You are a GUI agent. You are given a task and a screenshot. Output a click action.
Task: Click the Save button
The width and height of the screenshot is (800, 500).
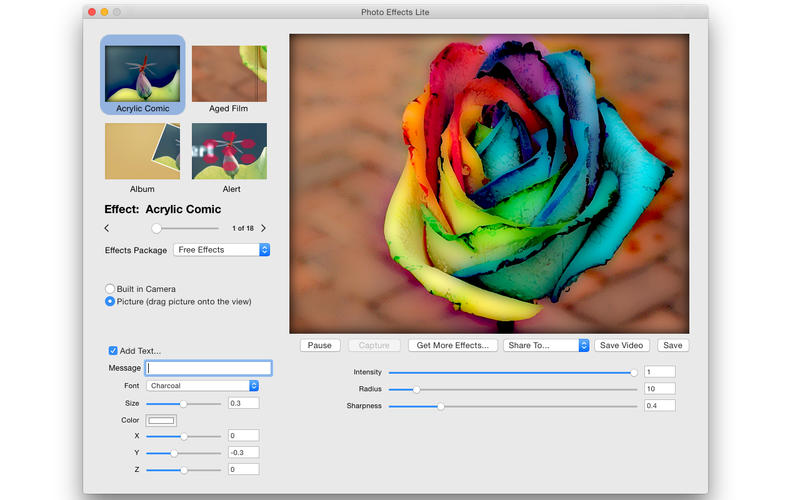673,345
